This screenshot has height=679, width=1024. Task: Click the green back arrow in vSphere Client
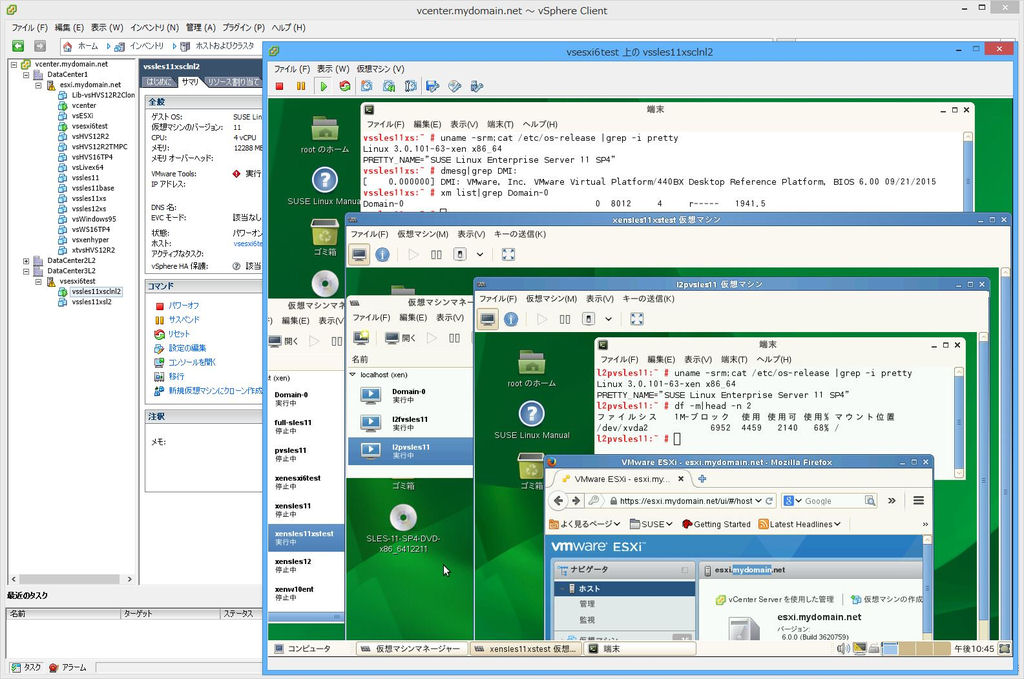(x=18, y=46)
